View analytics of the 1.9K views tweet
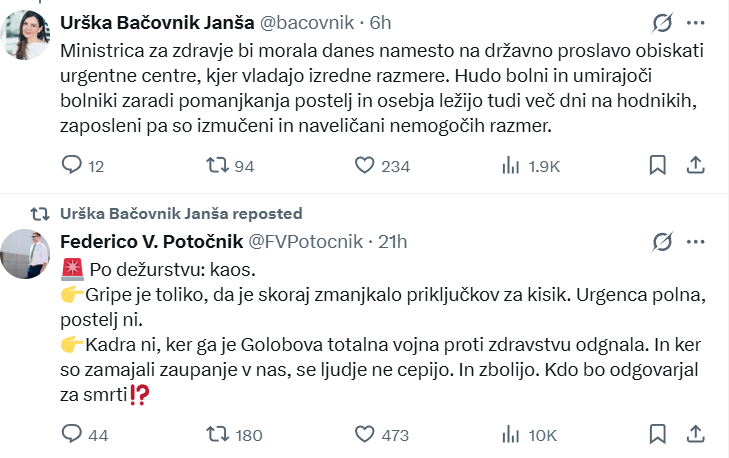The height and width of the screenshot is (458, 729). coord(509,165)
